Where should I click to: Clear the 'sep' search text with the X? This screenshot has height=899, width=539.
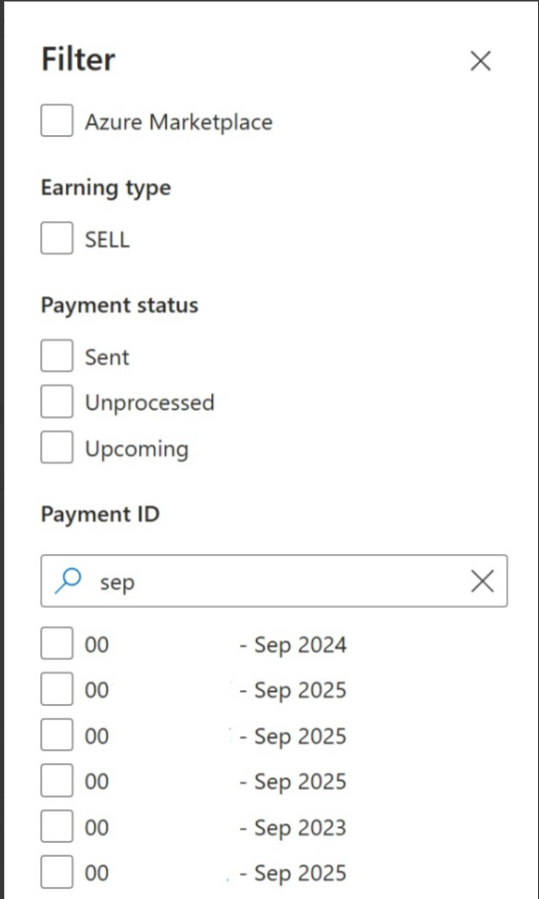482,581
